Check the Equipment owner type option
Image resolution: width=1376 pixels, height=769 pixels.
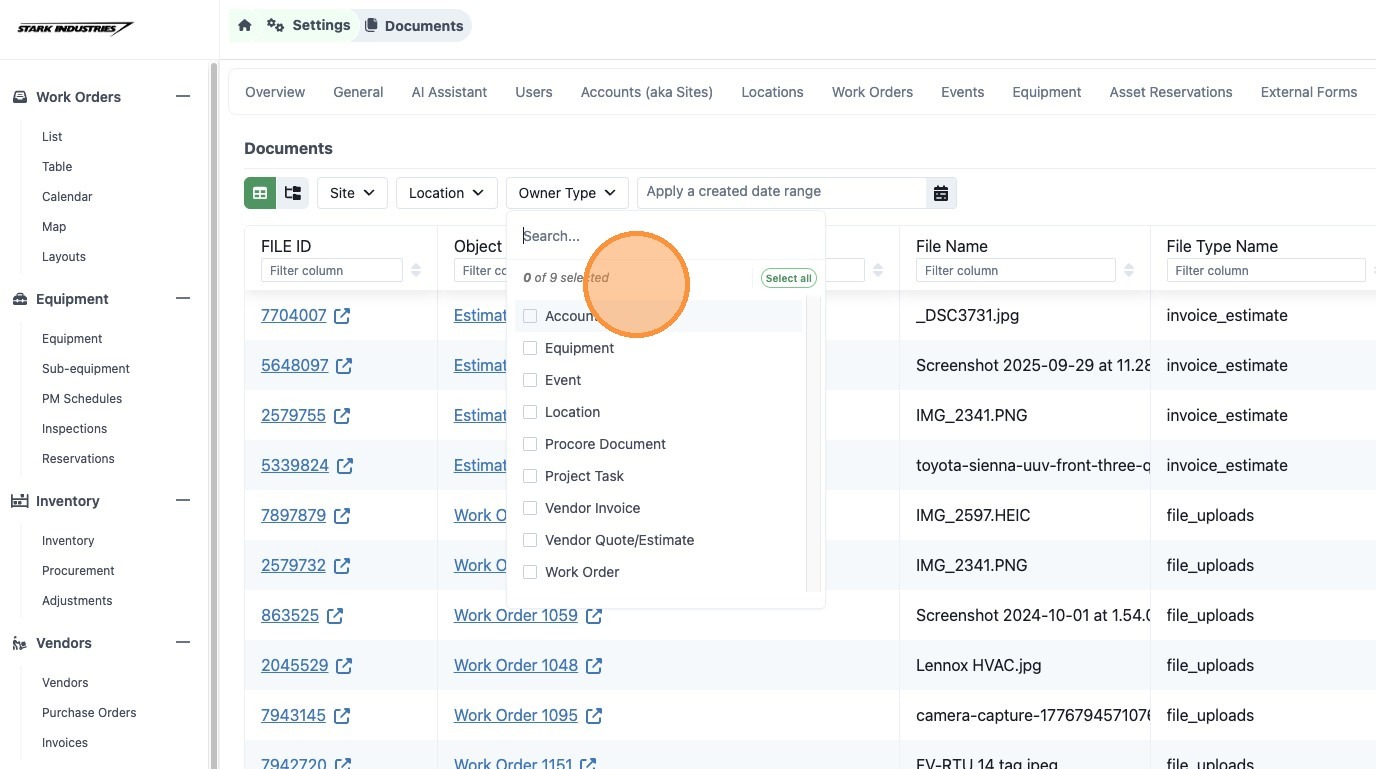pyautogui.click(x=530, y=348)
